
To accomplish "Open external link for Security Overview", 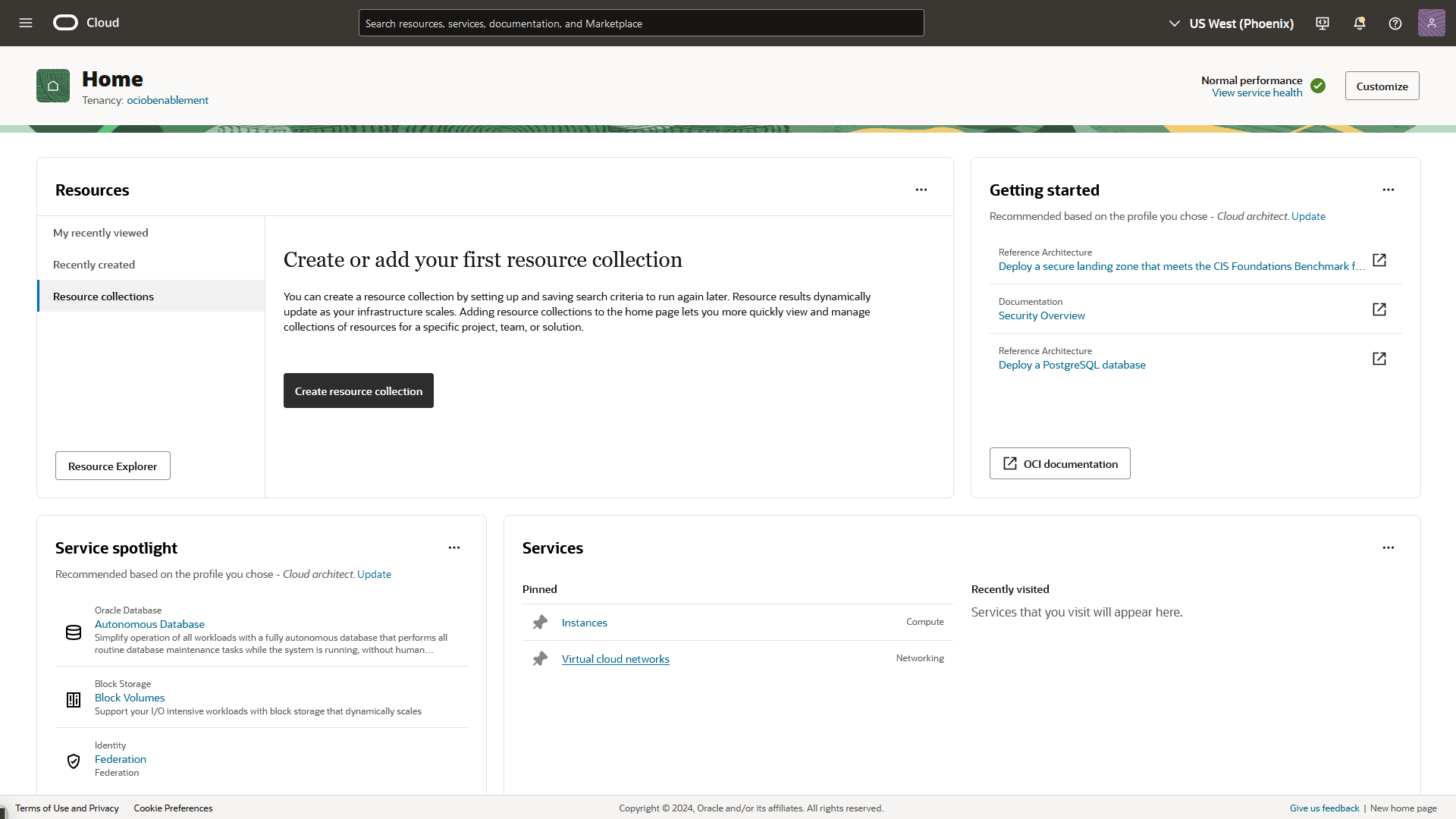I will pos(1379,309).
